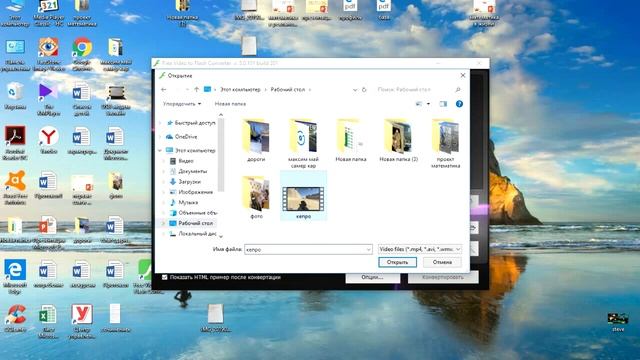Click the back arrow in the open dialog
This screenshot has width=640, height=360.
coord(164,89)
